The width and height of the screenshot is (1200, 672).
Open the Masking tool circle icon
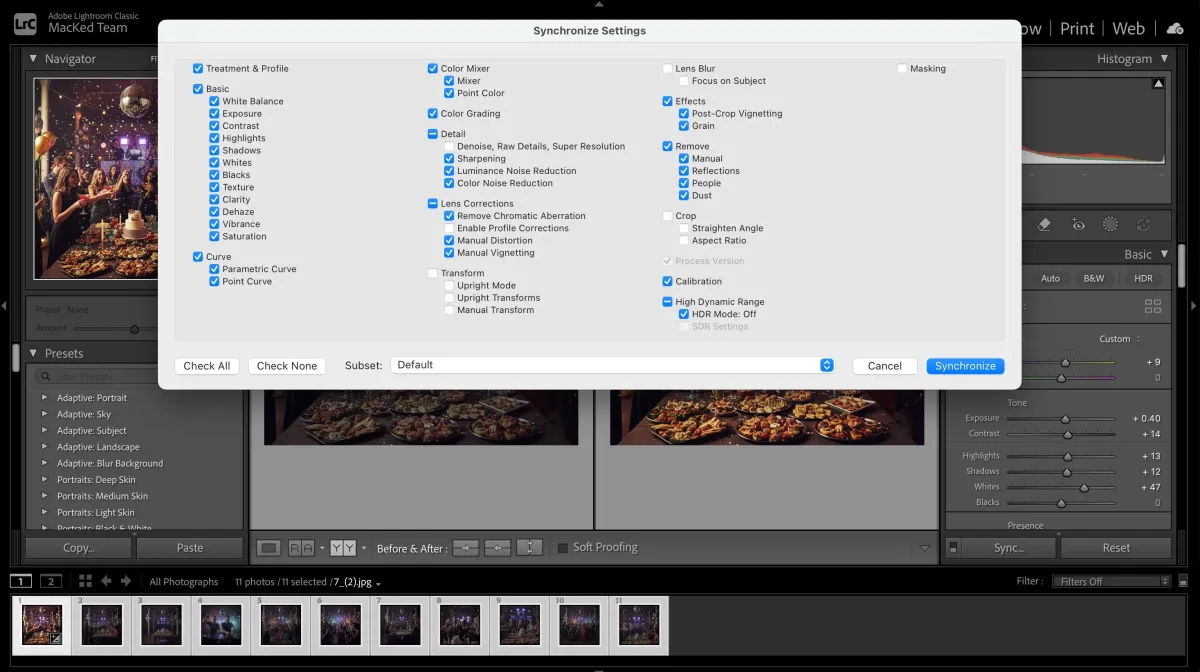click(x=1110, y=225)
